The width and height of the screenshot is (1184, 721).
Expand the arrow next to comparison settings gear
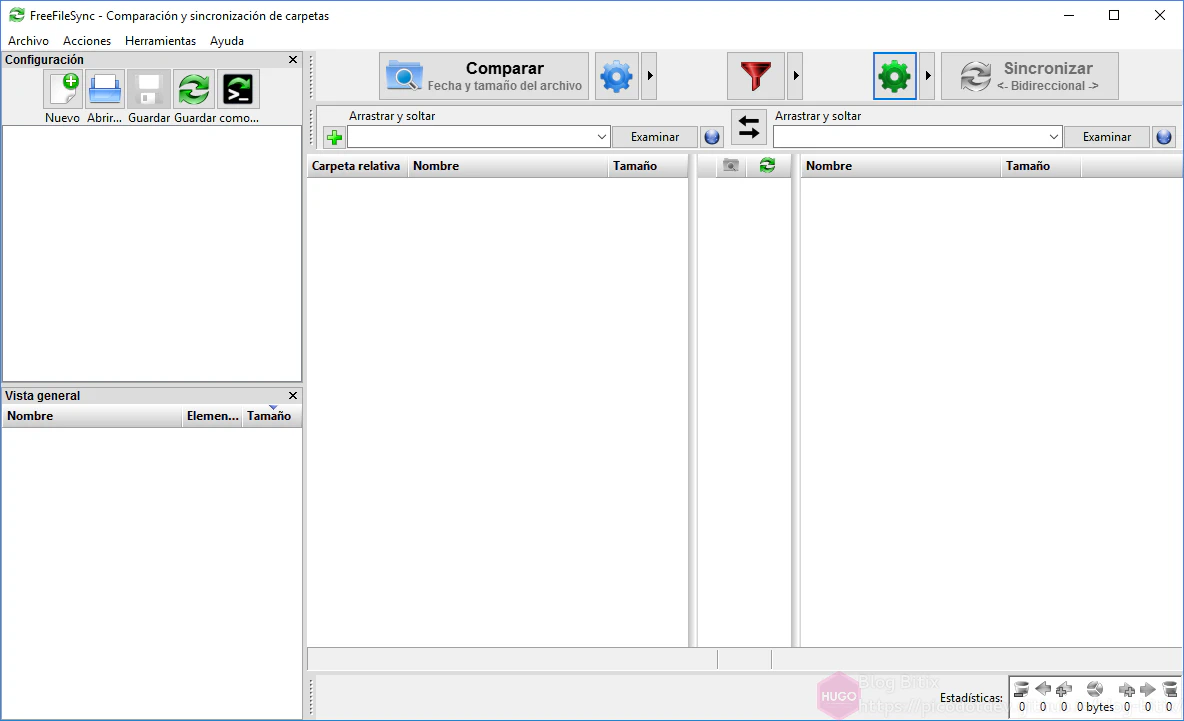coord(649,77)
